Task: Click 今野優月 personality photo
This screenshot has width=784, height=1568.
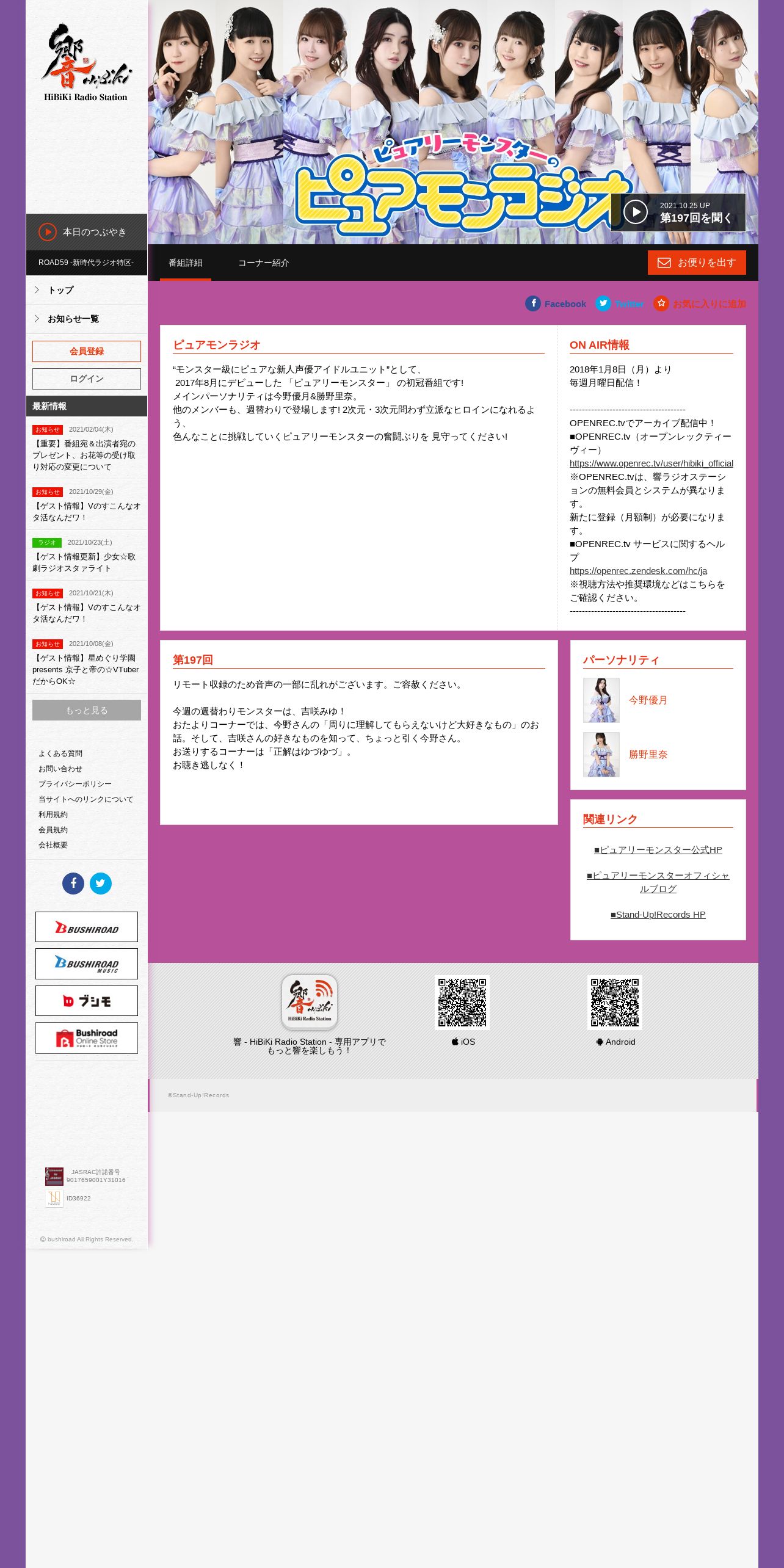Action: (601, 700)
